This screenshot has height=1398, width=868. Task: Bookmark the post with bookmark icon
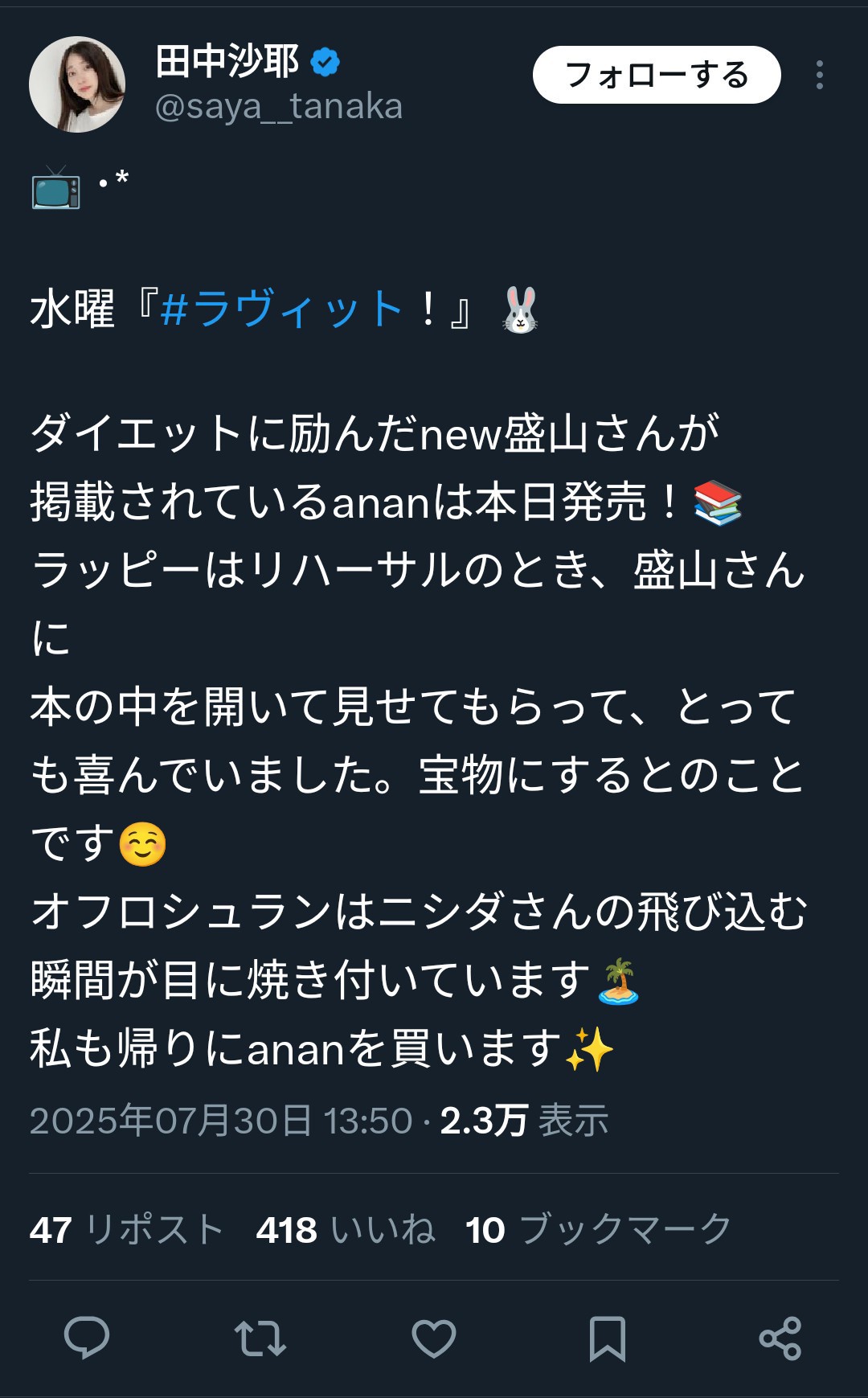(x=608, y=1339)
